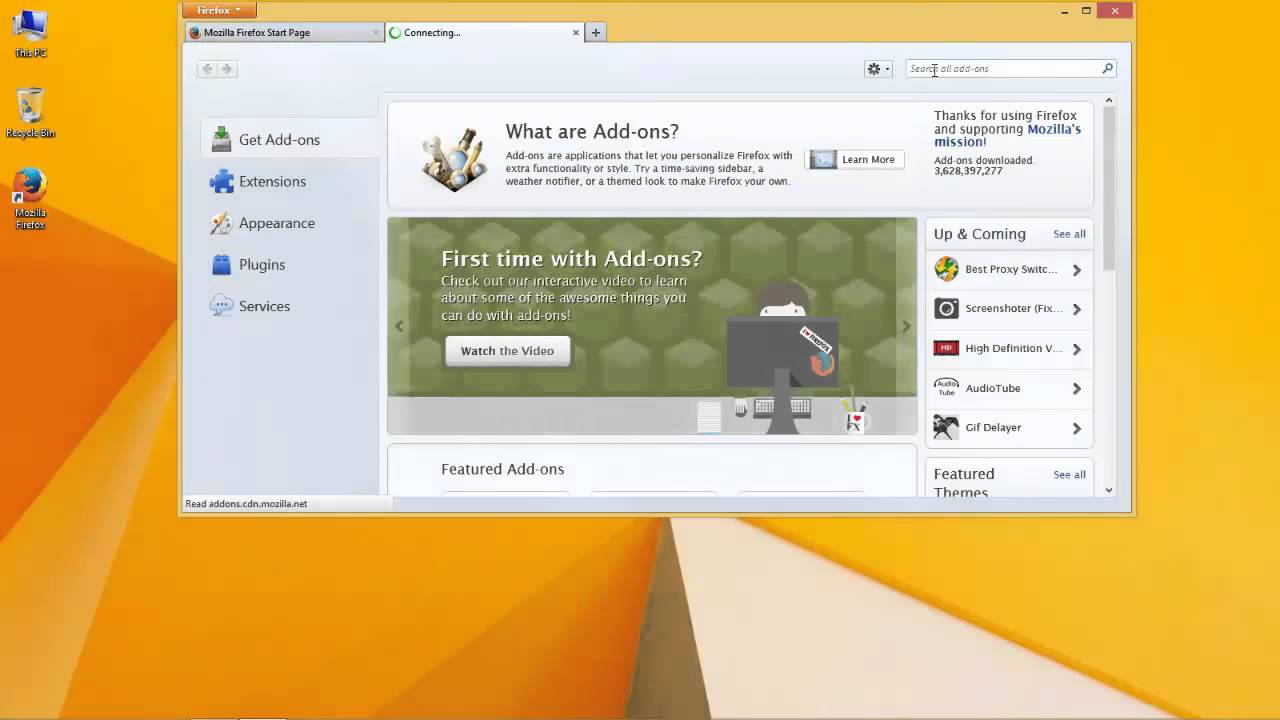
Task: Open Screenshoter add-on entry
Action: pos(1009,309)
